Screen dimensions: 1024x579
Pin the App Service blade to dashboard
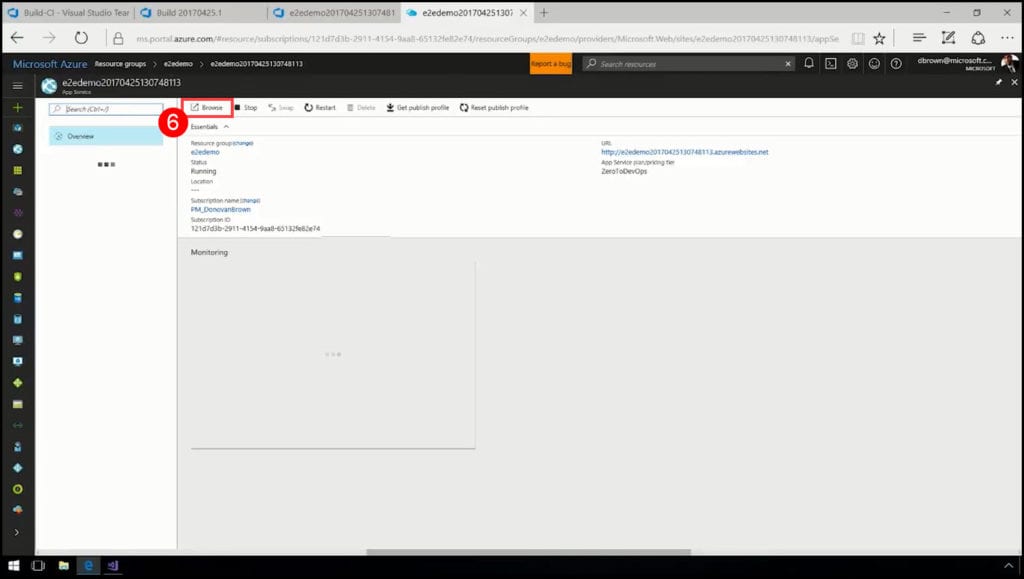pos(999,82)
